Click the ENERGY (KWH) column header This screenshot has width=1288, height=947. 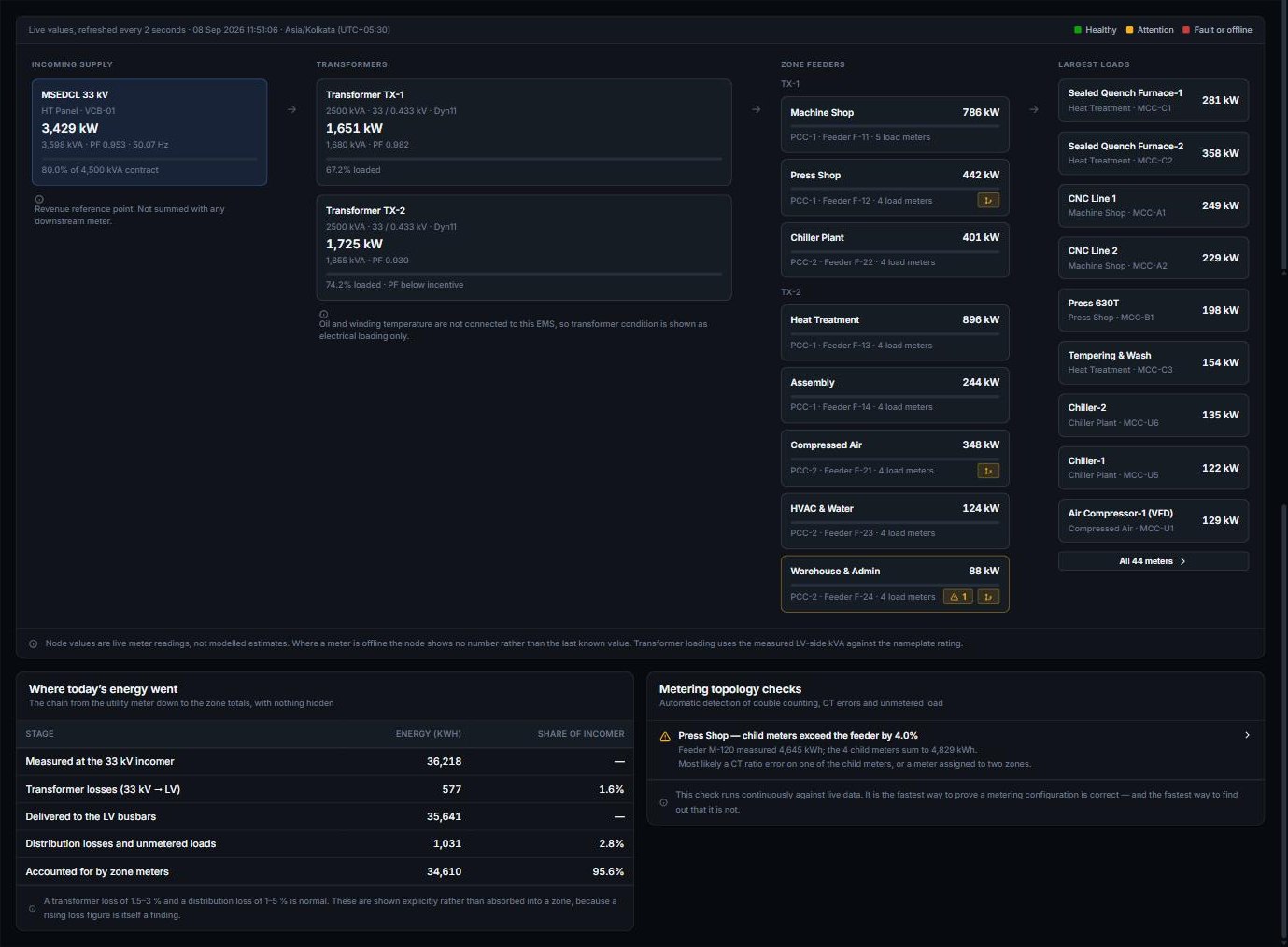click(x=429, y=734)
